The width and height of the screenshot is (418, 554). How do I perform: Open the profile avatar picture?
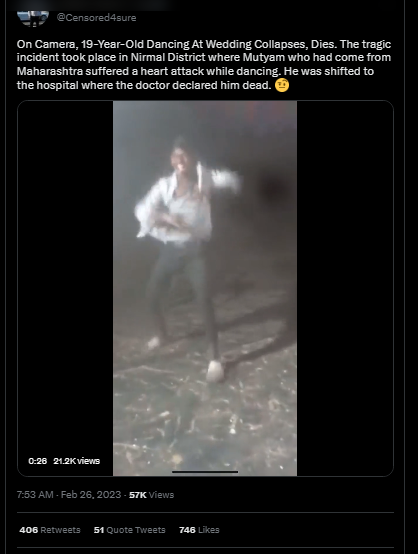pos(33,18)
